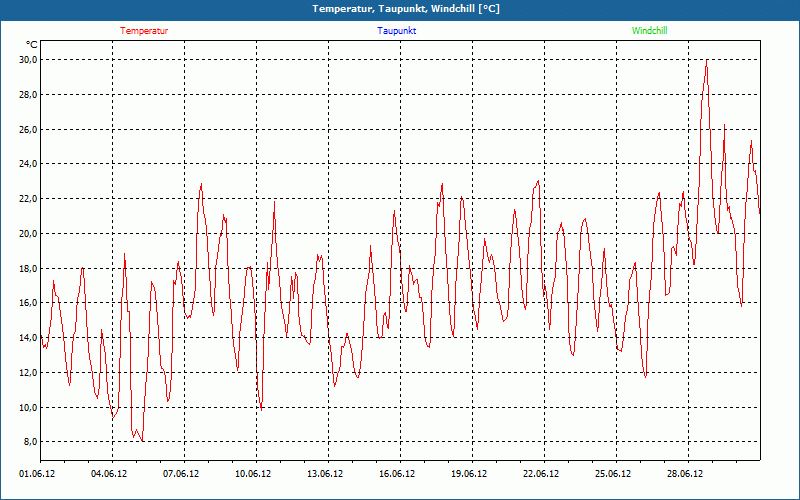Click the 01.06.12 date label
The width and height of the screenshot is (800, 500).
click(37, 474)
